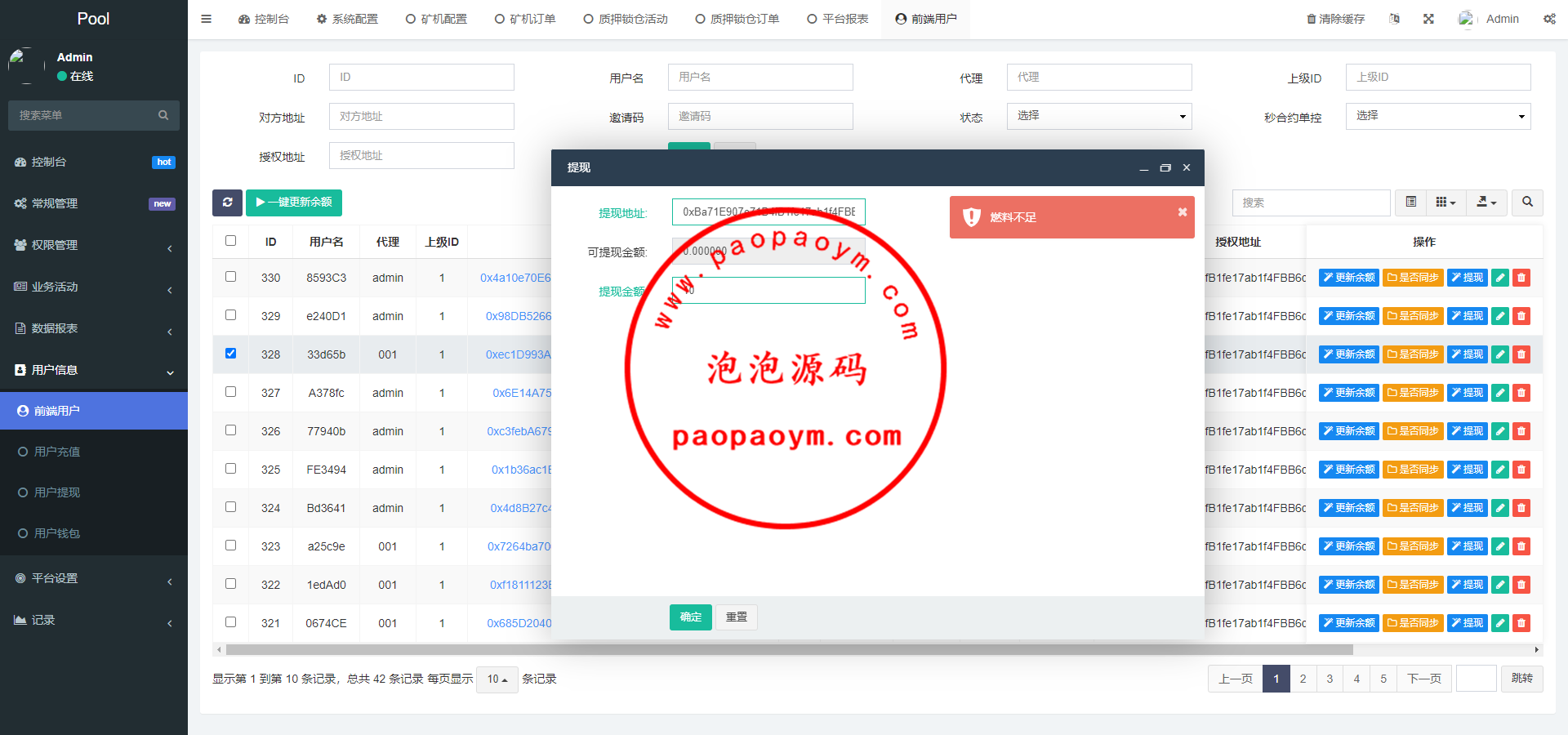Click 清除缓存 trash link in top bar
The width and height of the screenshot is (1568, 735).
click(1335, 19)
